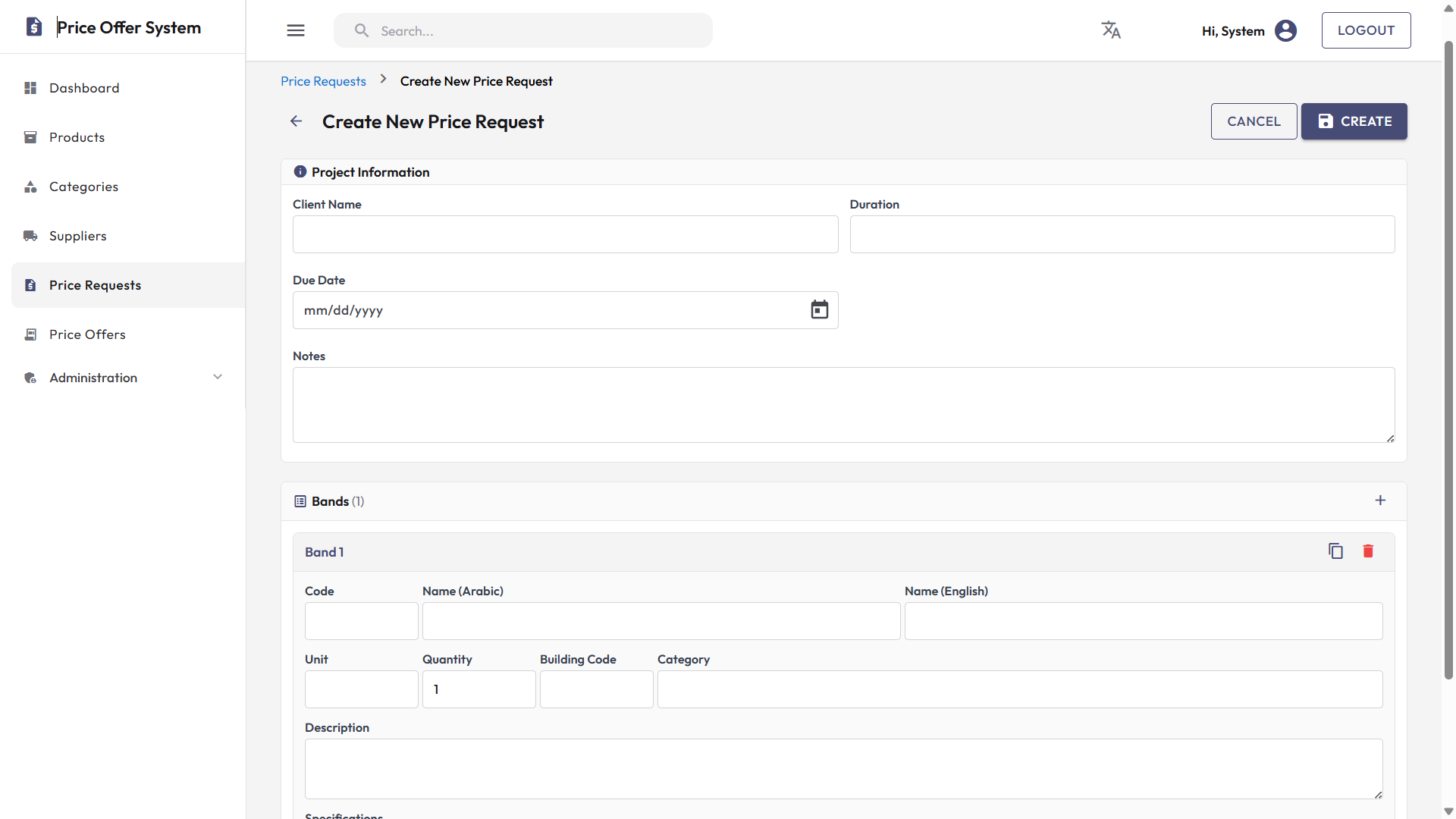Click the translate language icon
1456x819 pixels.
coord(1111,30)
